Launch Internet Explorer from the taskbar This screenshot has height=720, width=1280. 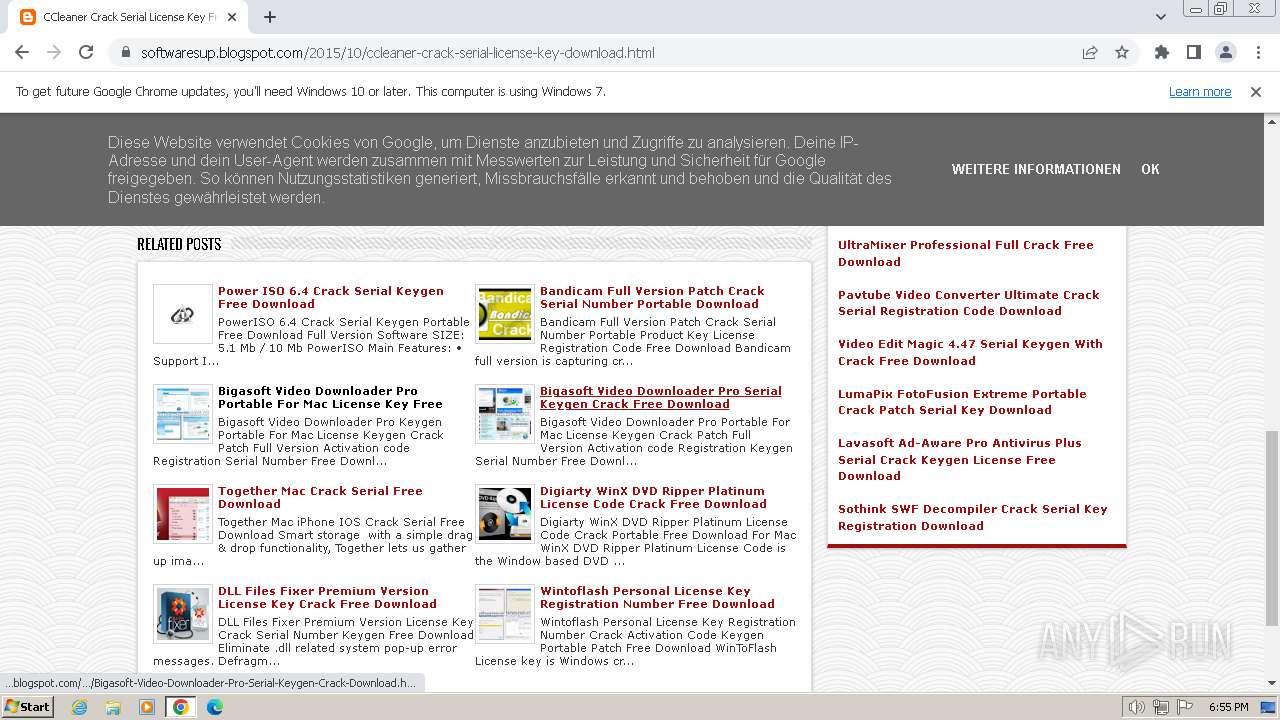coord(80,707)
